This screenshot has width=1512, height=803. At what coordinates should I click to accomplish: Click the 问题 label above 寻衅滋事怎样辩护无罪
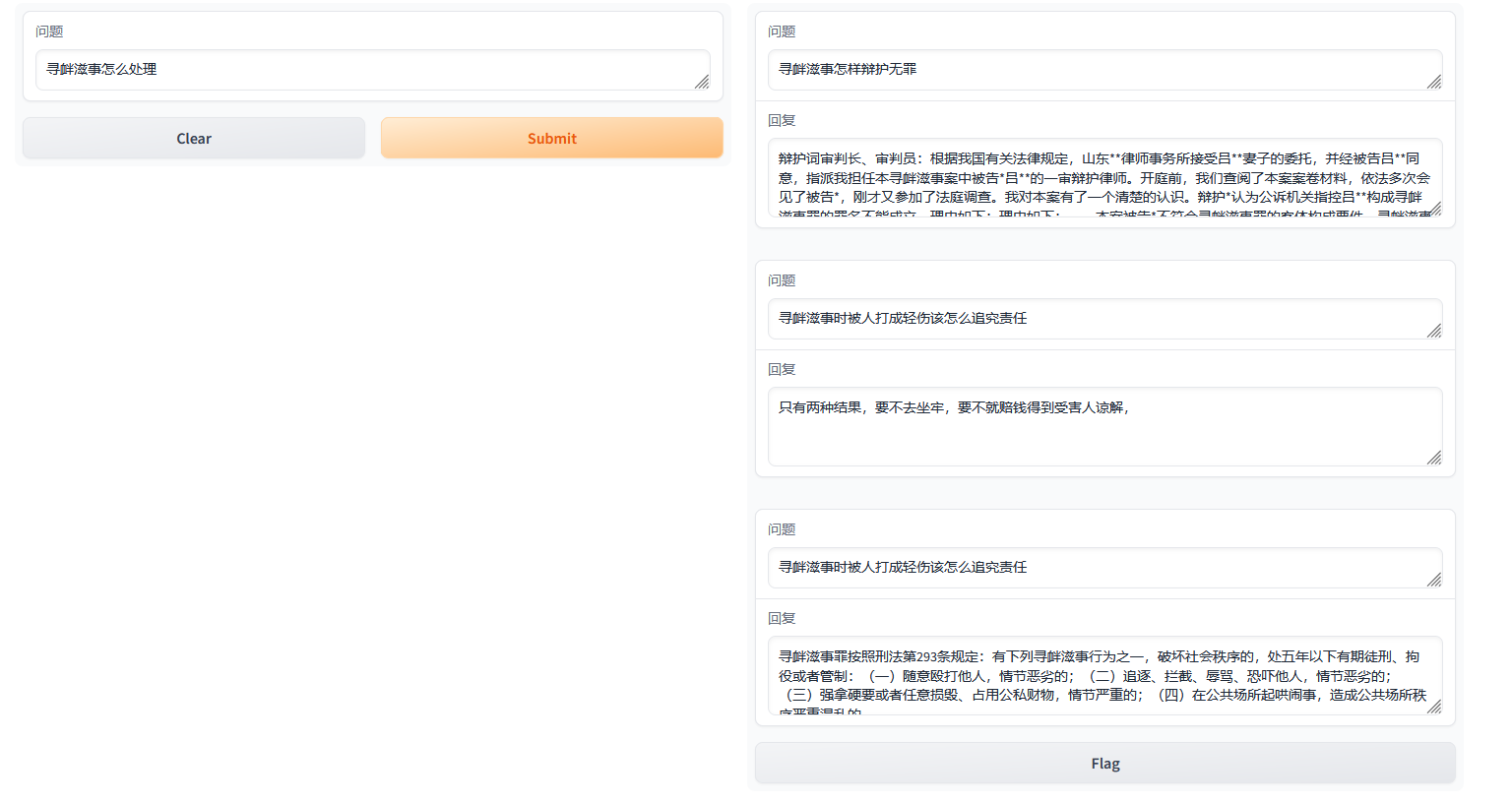(x=782, y=31)
